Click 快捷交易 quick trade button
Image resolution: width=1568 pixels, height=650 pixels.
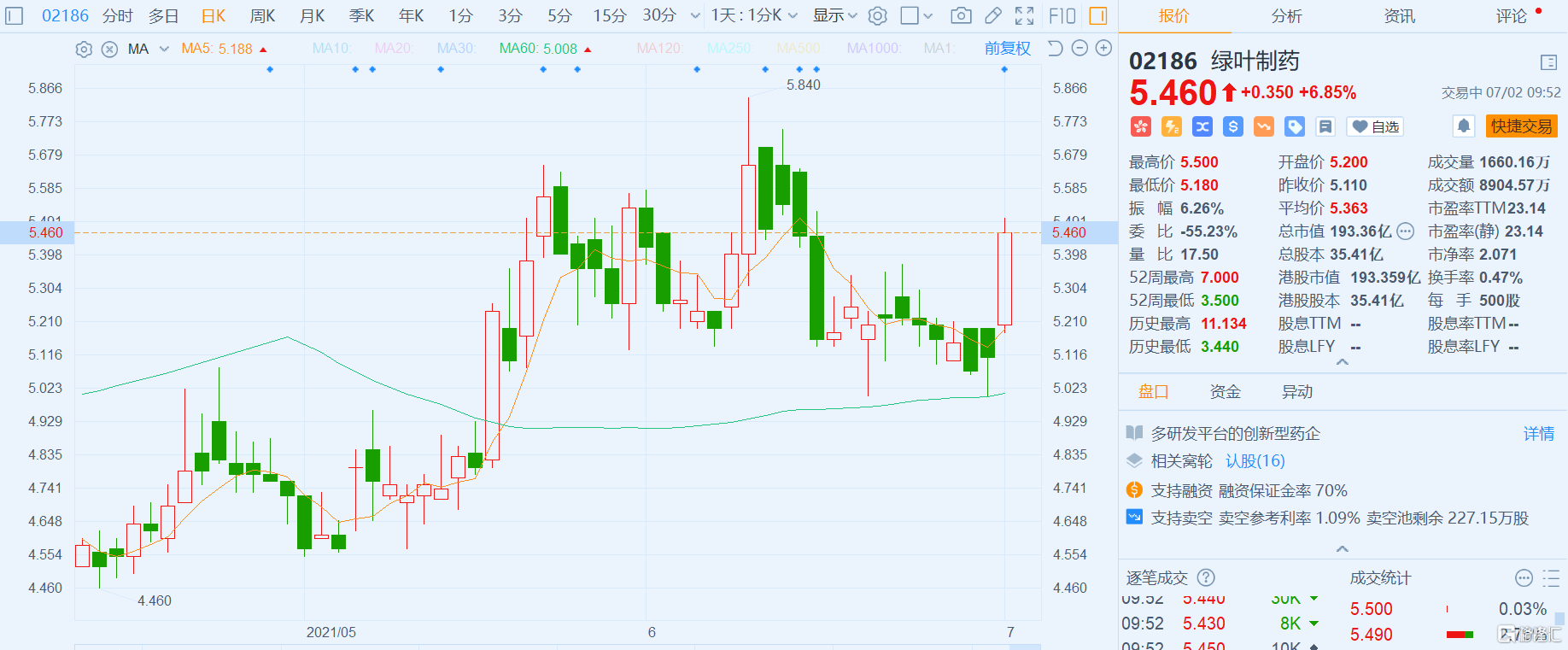(x=1522, y=126)
